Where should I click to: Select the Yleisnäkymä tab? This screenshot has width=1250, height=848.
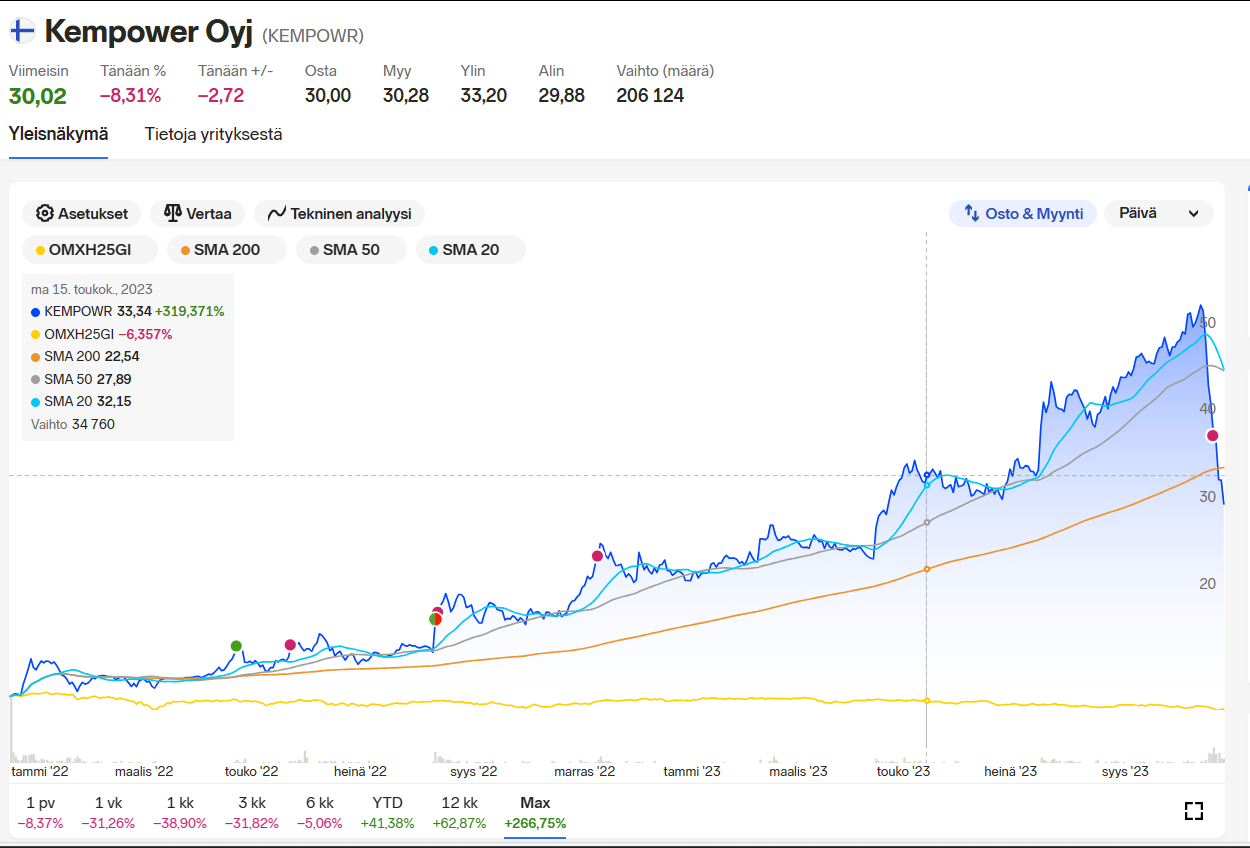[58, 134]
